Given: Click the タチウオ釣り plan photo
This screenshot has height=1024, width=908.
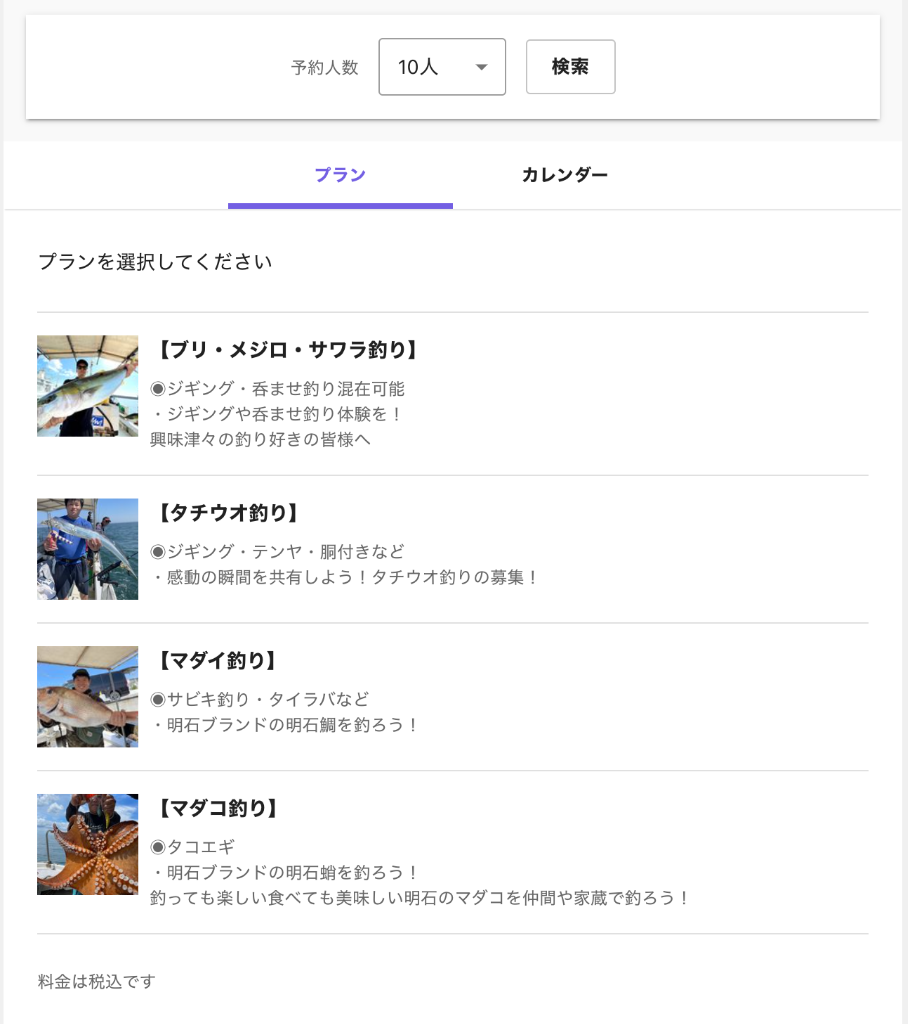Looking at the screenshot, I should pos(88,549).
